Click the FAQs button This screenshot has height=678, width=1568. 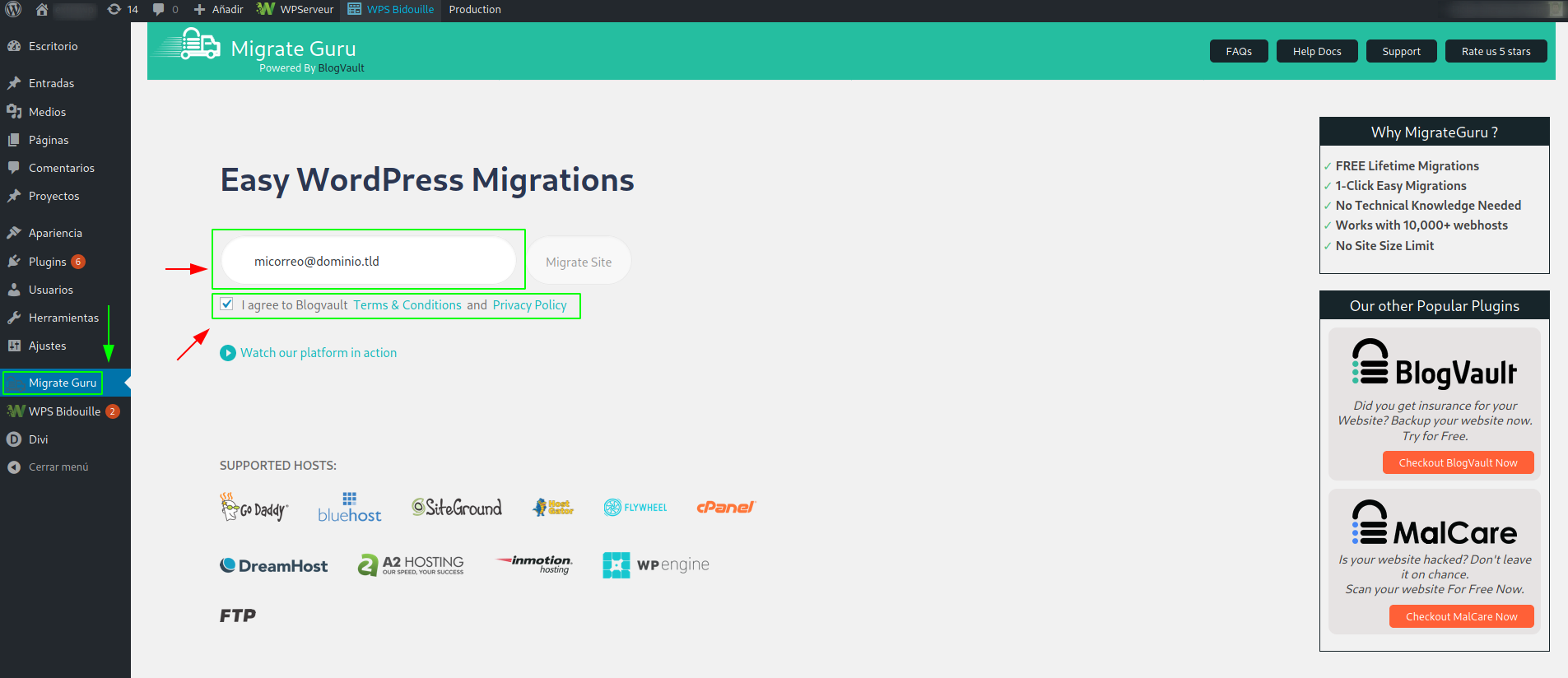pyautogui.click(x=1239, y=51)
